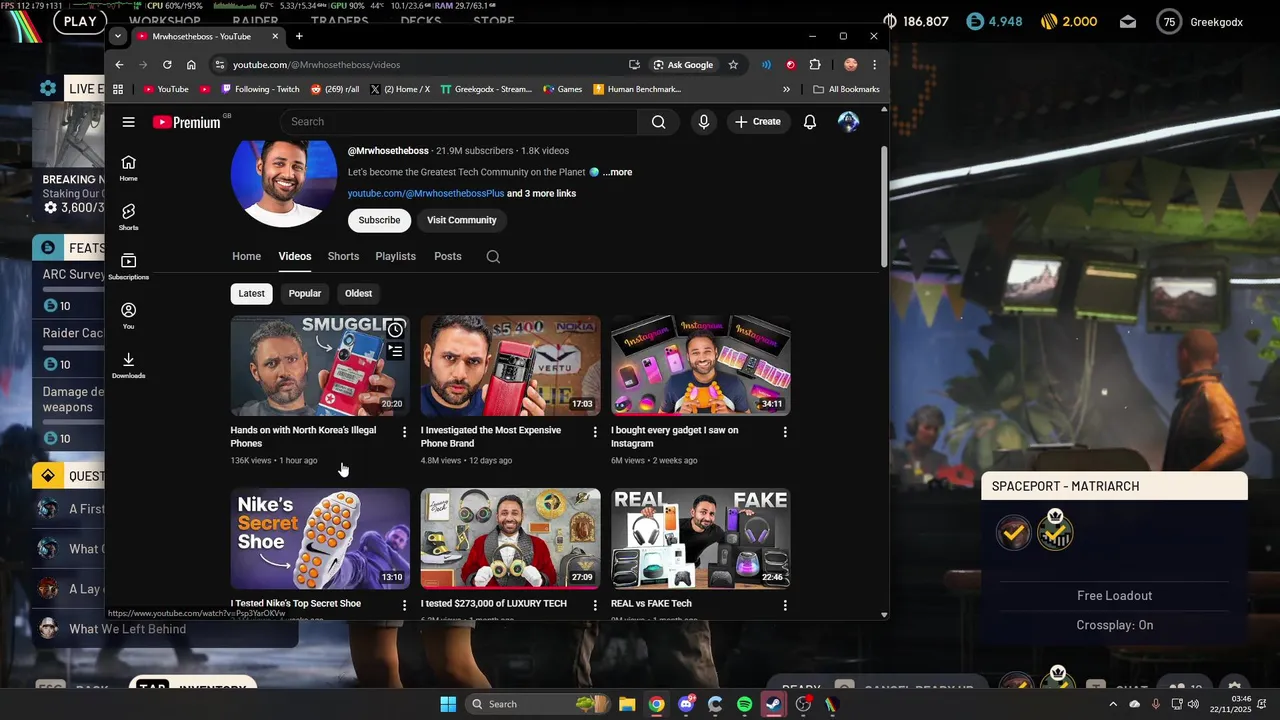Add North Korea video to Watch Later

tap(396, 330)
